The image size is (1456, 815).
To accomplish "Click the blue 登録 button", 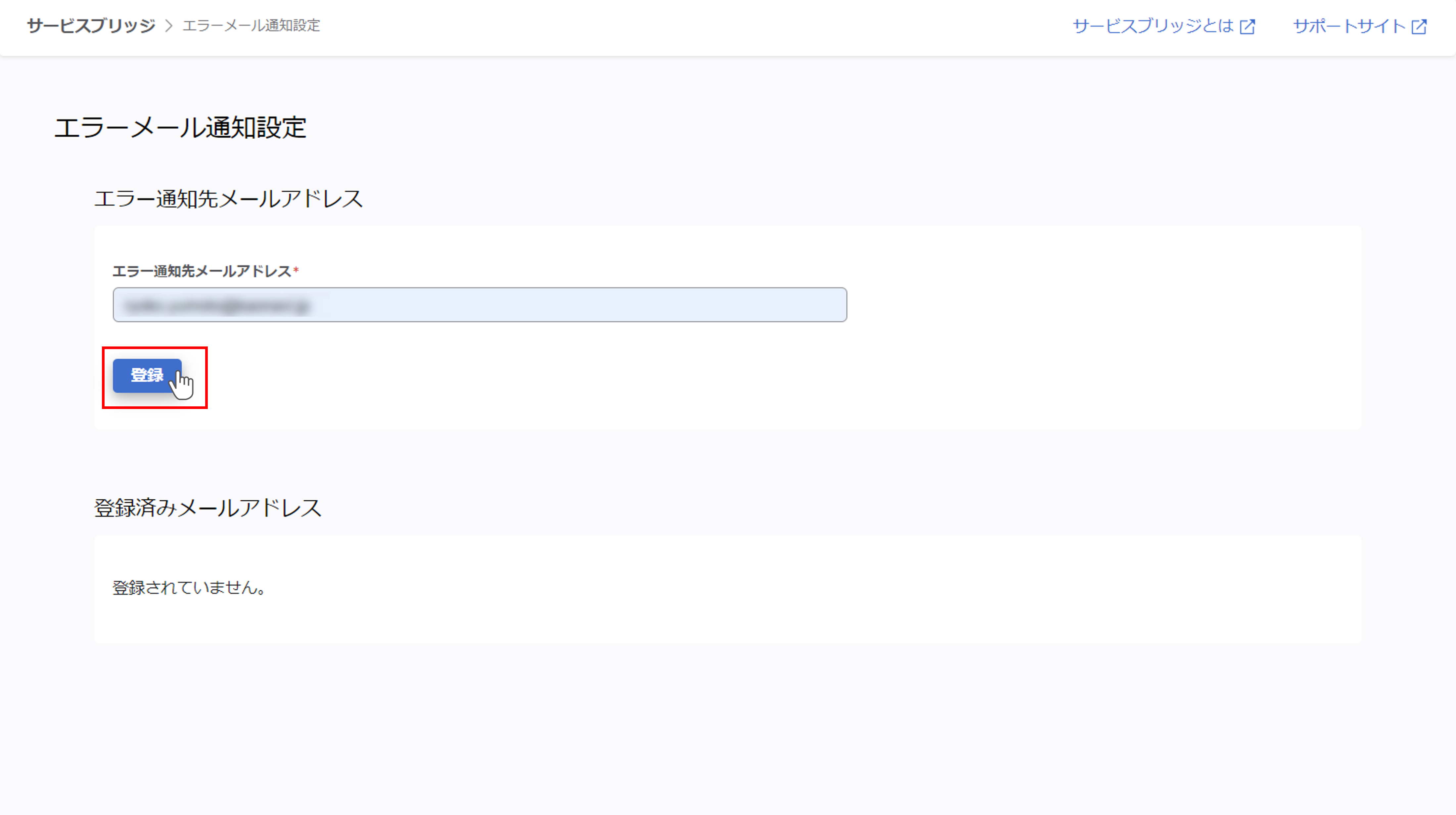I will coord(147,375).
